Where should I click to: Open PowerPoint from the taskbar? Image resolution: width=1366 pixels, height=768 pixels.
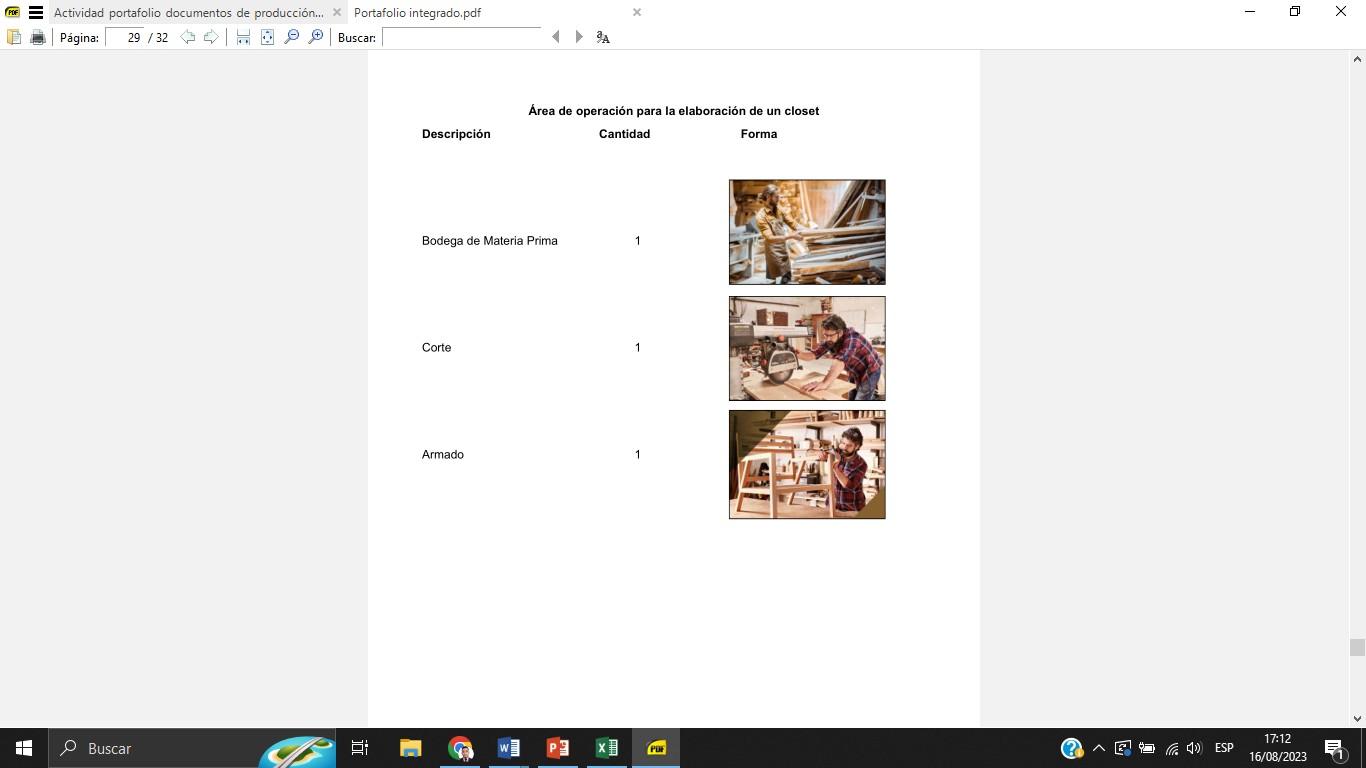pyautogui.click(x=557, y=748)
